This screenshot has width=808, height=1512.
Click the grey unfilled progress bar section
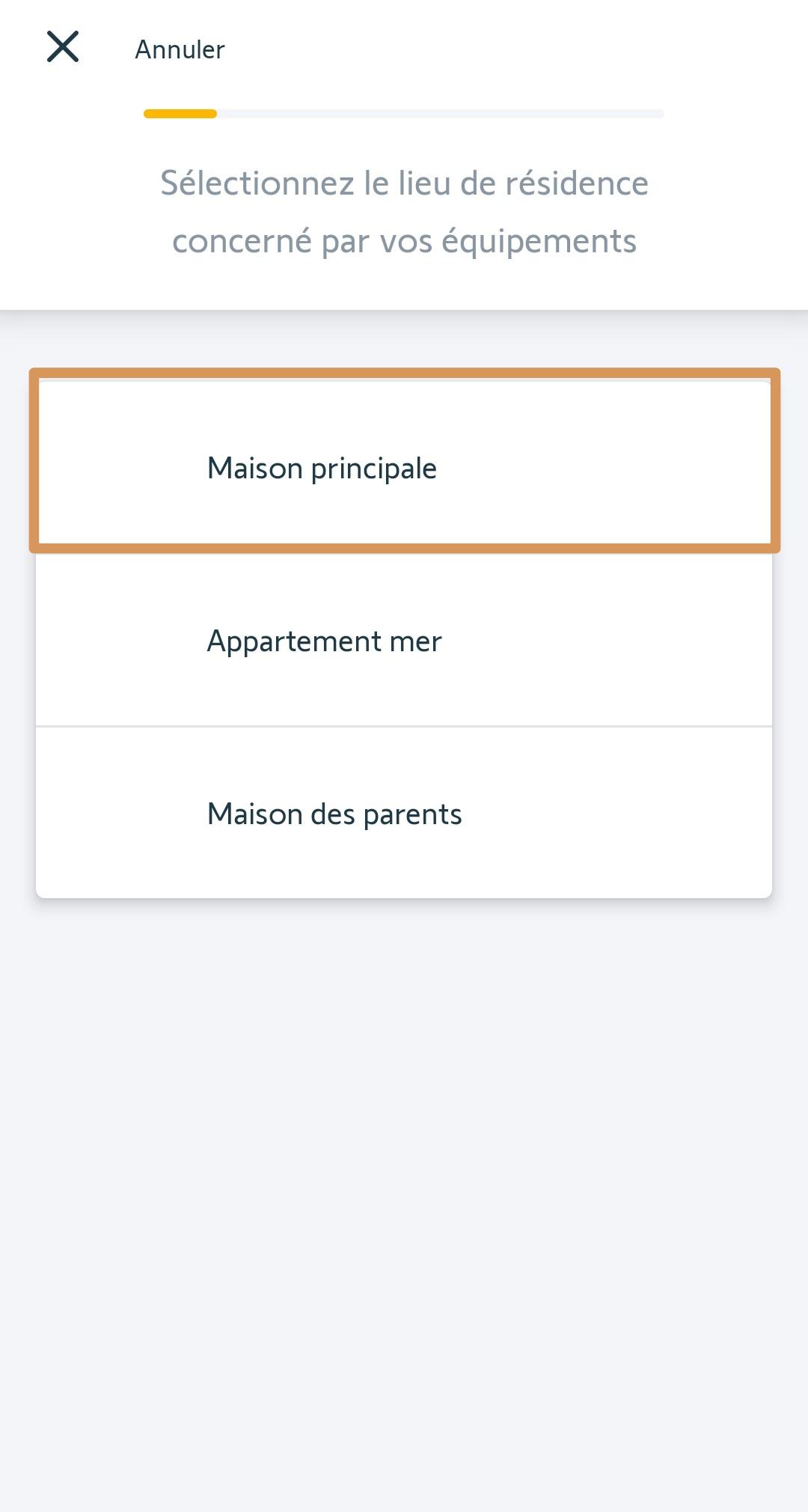click(440, 114)
